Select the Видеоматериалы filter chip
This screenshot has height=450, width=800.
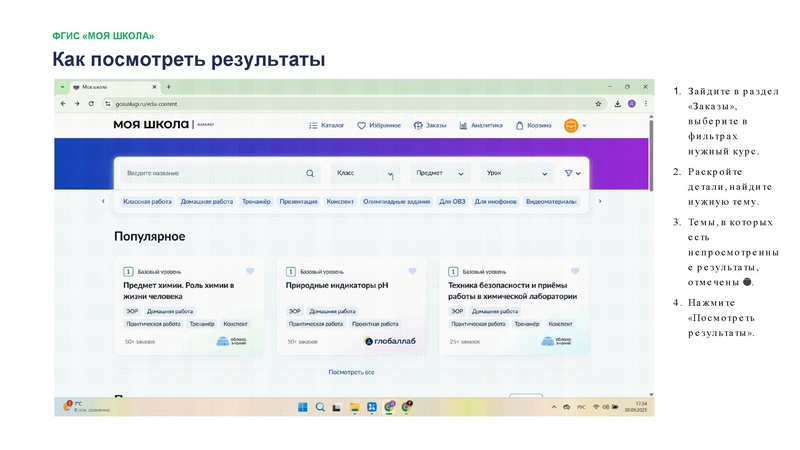(x=551, y=202)
